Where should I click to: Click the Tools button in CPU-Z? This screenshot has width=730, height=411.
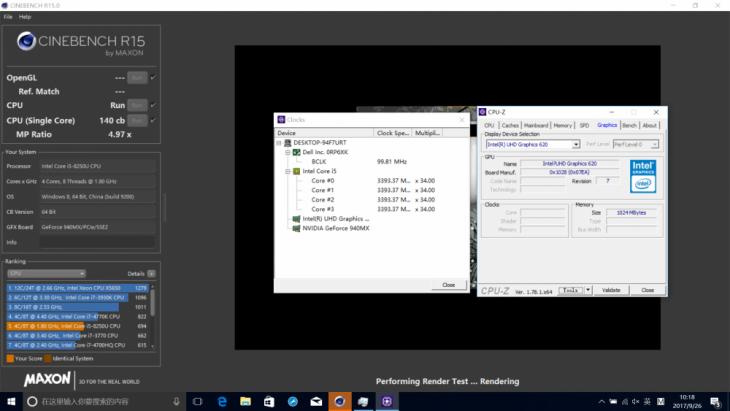[570, 290]
